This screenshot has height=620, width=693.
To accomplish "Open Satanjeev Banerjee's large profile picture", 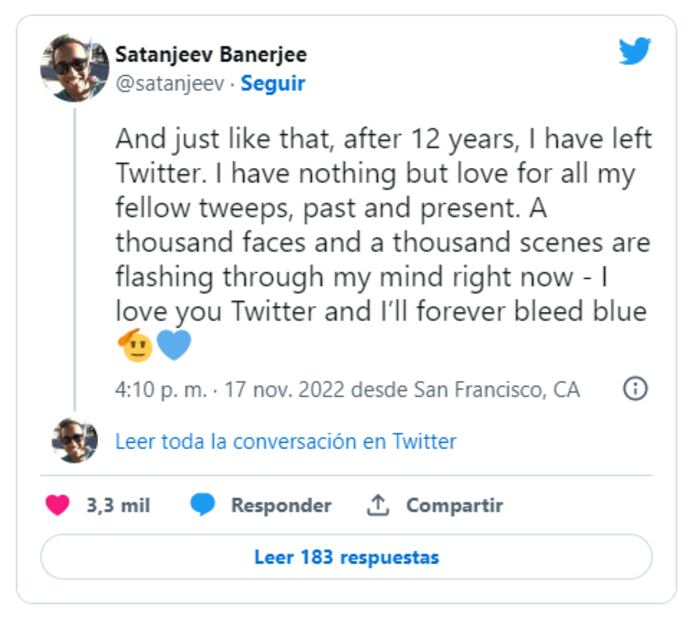I will coord(74,68).
